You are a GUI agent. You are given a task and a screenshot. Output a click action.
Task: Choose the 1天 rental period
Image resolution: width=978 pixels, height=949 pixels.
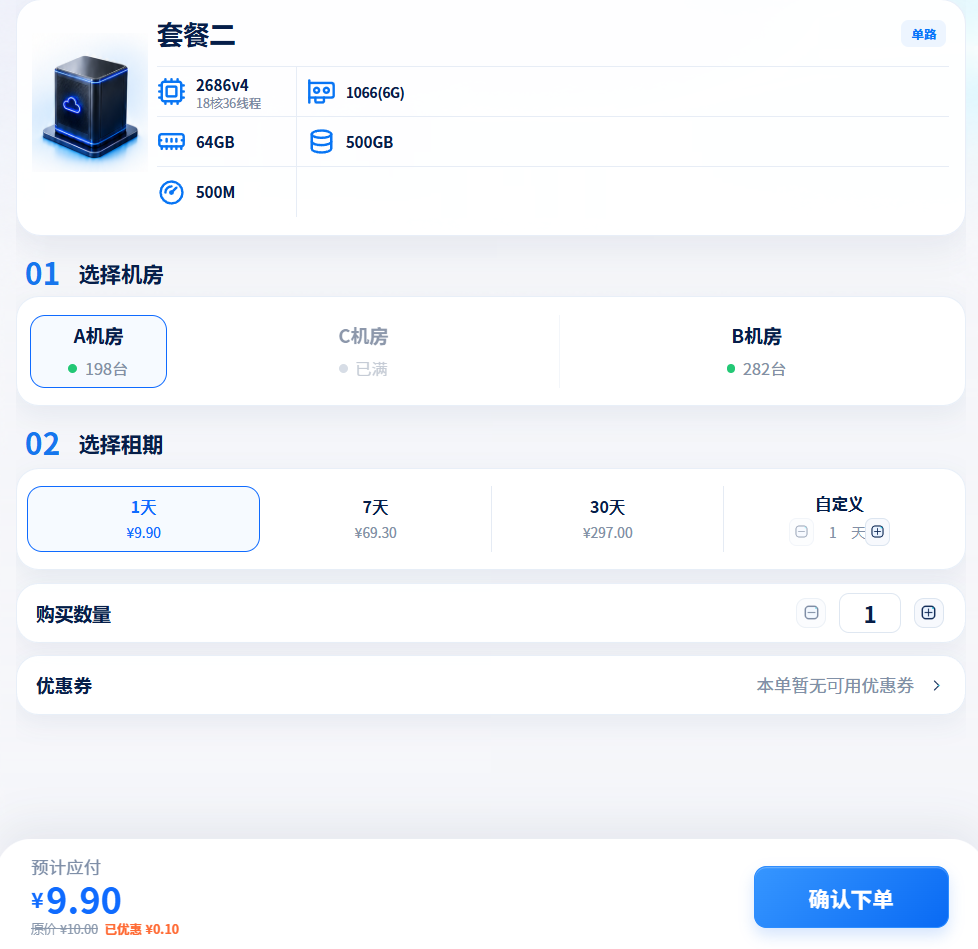[x=143, y=519]
